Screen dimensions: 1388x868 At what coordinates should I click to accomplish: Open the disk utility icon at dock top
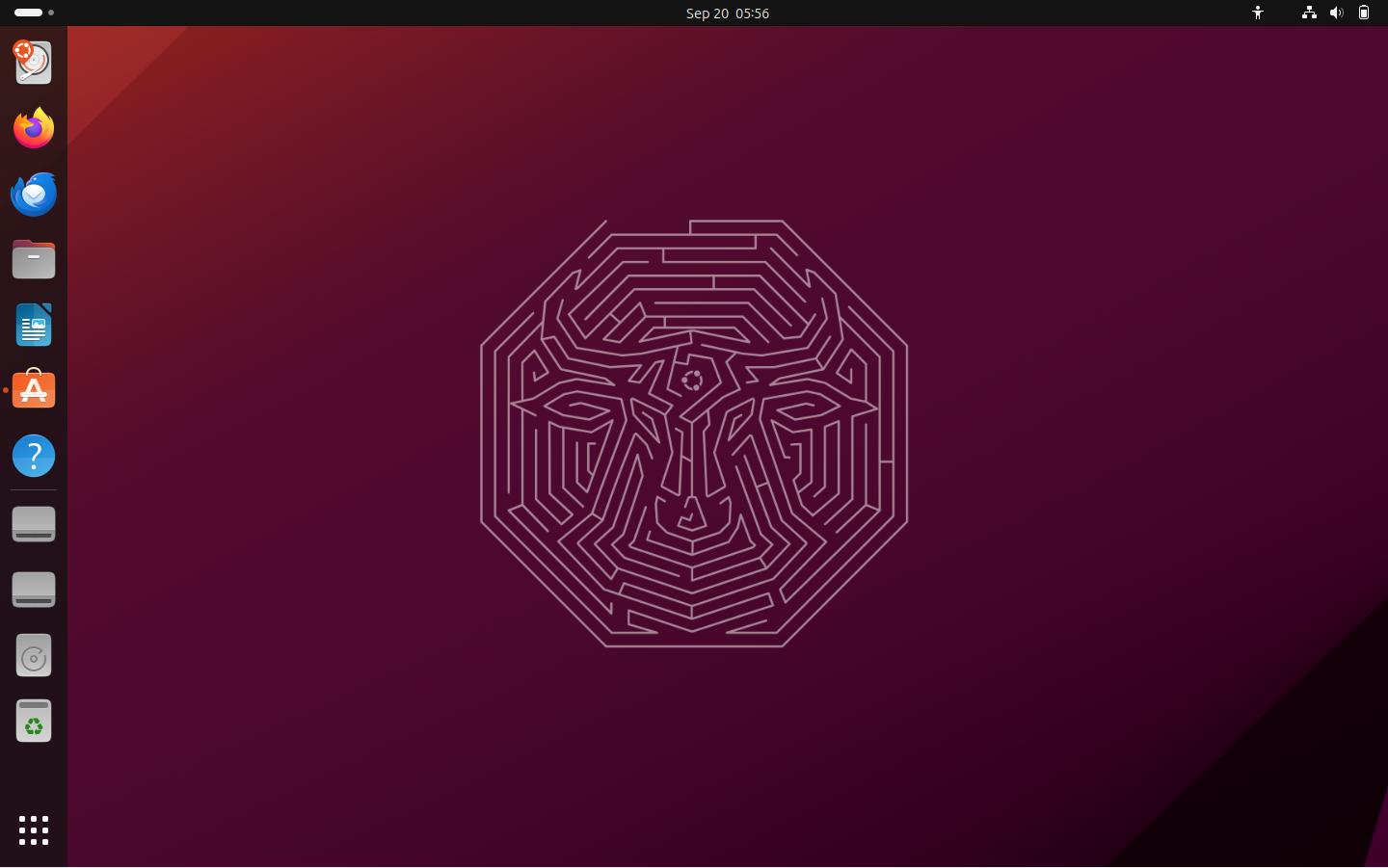(x=34, y=63)
